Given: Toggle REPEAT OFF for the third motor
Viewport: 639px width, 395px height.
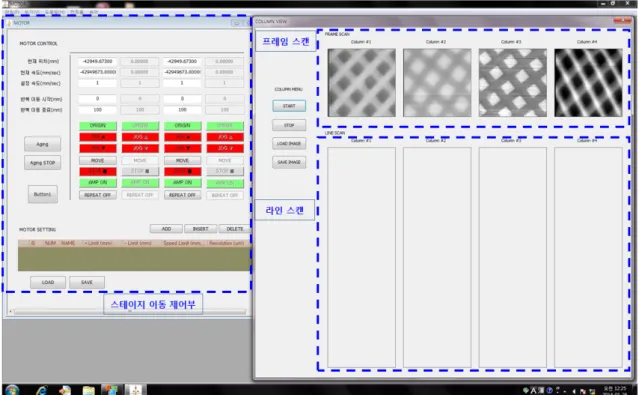Looking at the screenshot, I should [x=182, y=195].
